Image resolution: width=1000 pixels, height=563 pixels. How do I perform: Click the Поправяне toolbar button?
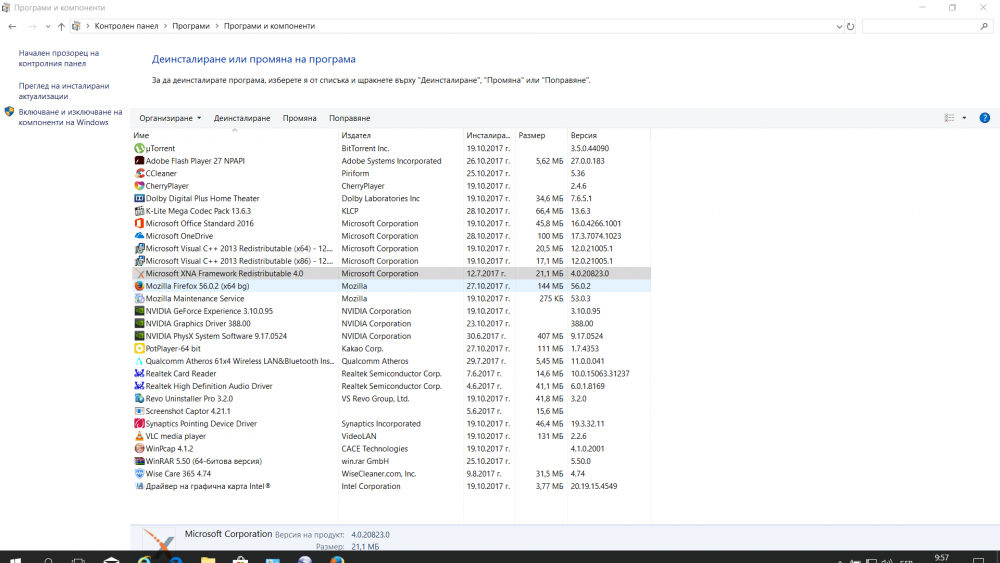(349, 118)
